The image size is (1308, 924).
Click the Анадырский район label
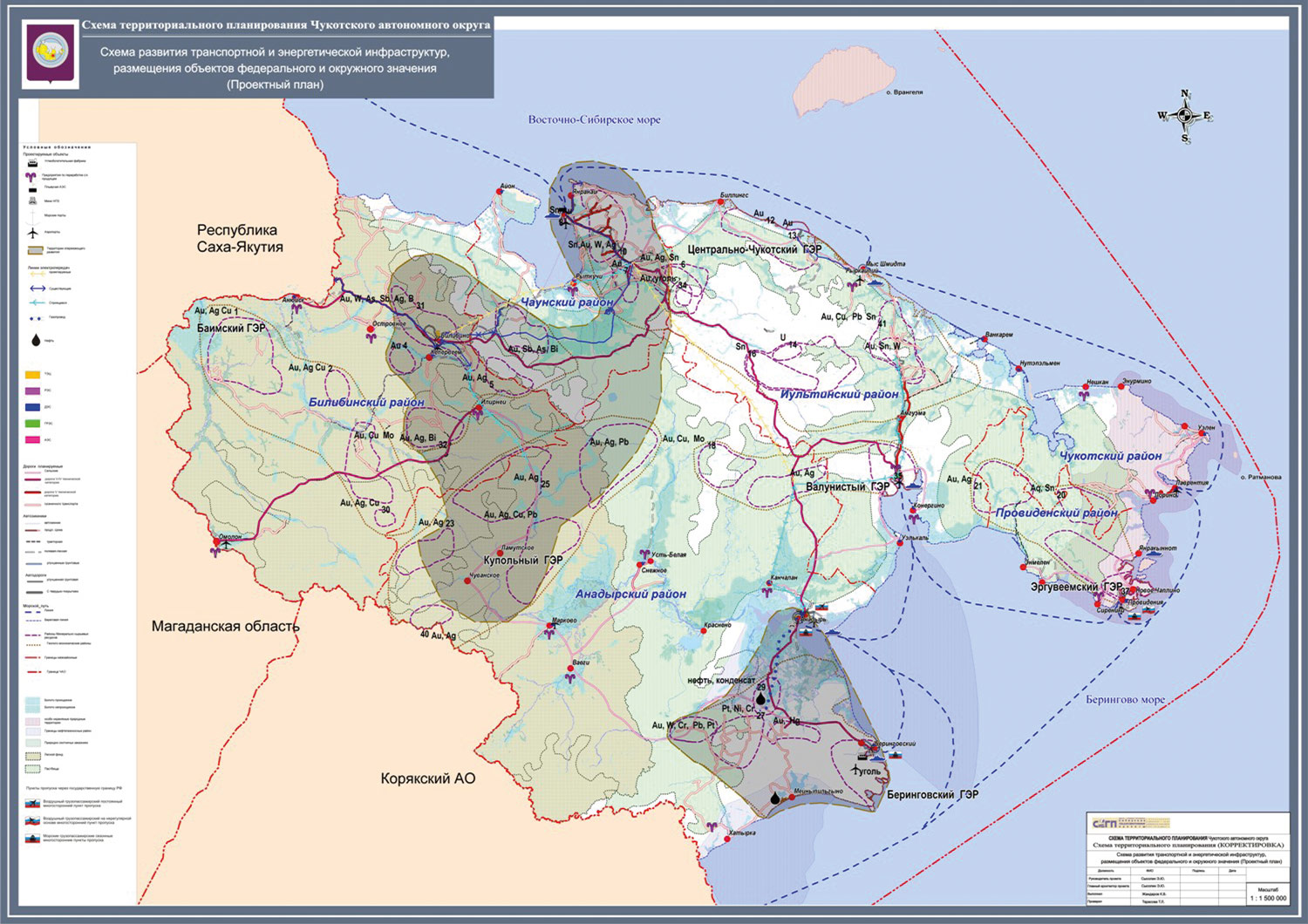point(630,594)
